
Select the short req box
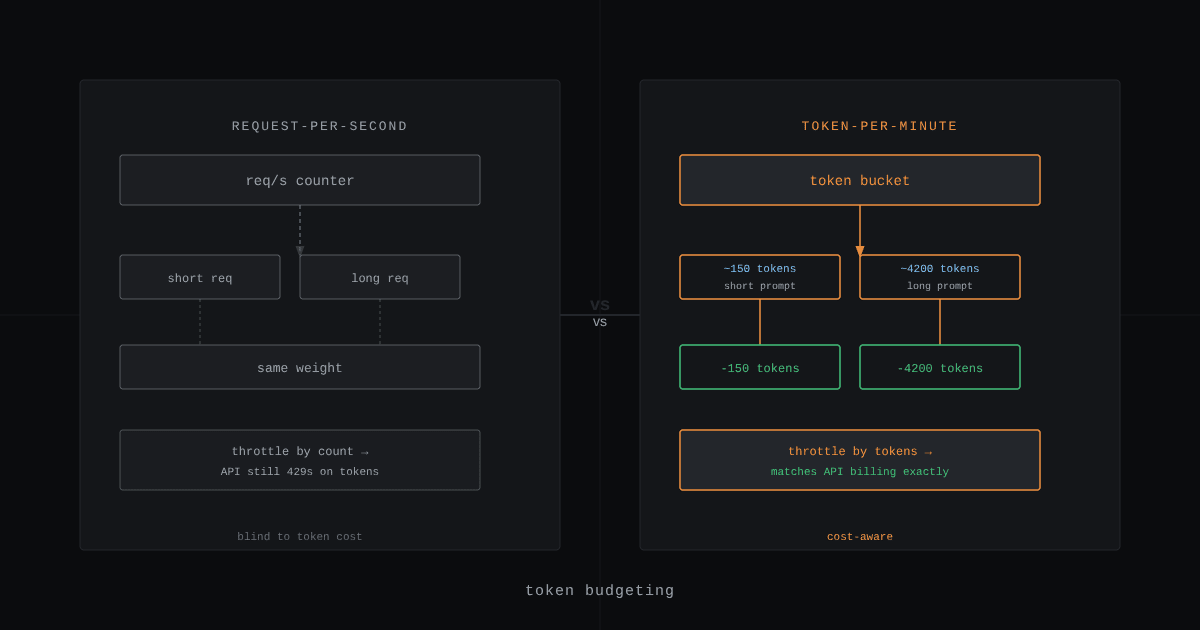coord(200,277)
